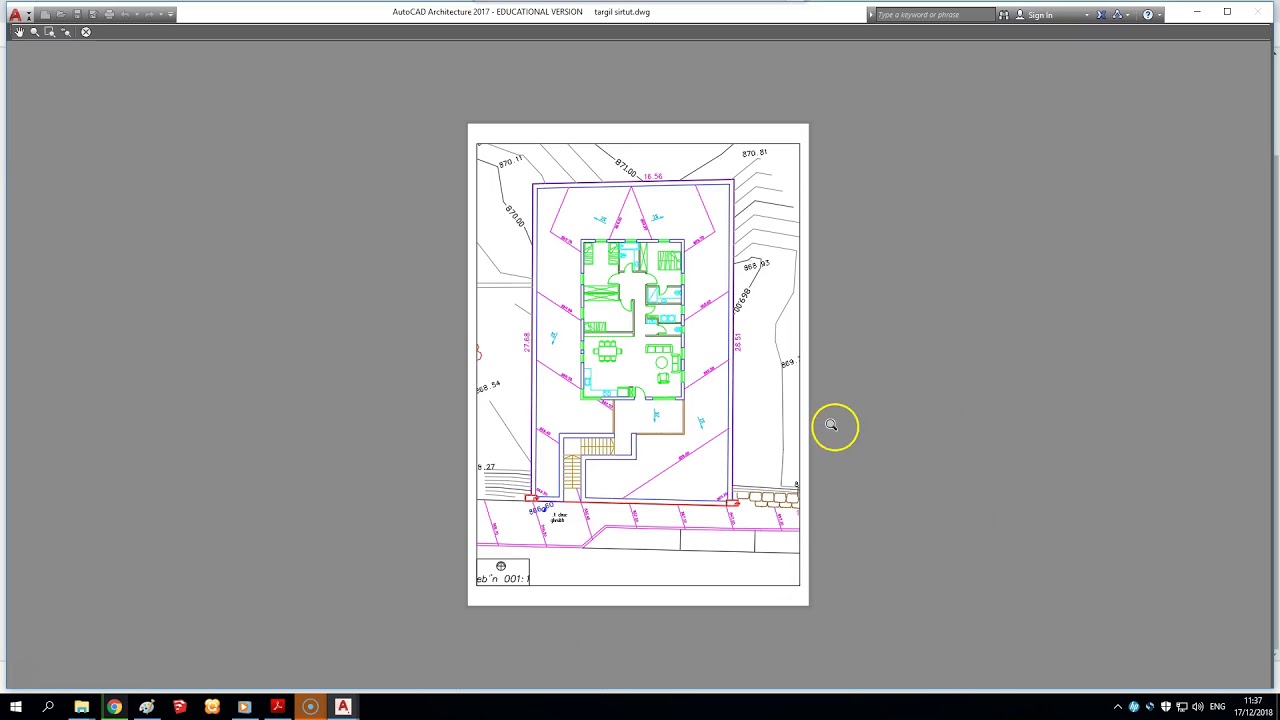Image resolution: width=1280 pixels, height=720 pixels.
Task: Click the binoculars search icon
Action: coord(1004,15)
